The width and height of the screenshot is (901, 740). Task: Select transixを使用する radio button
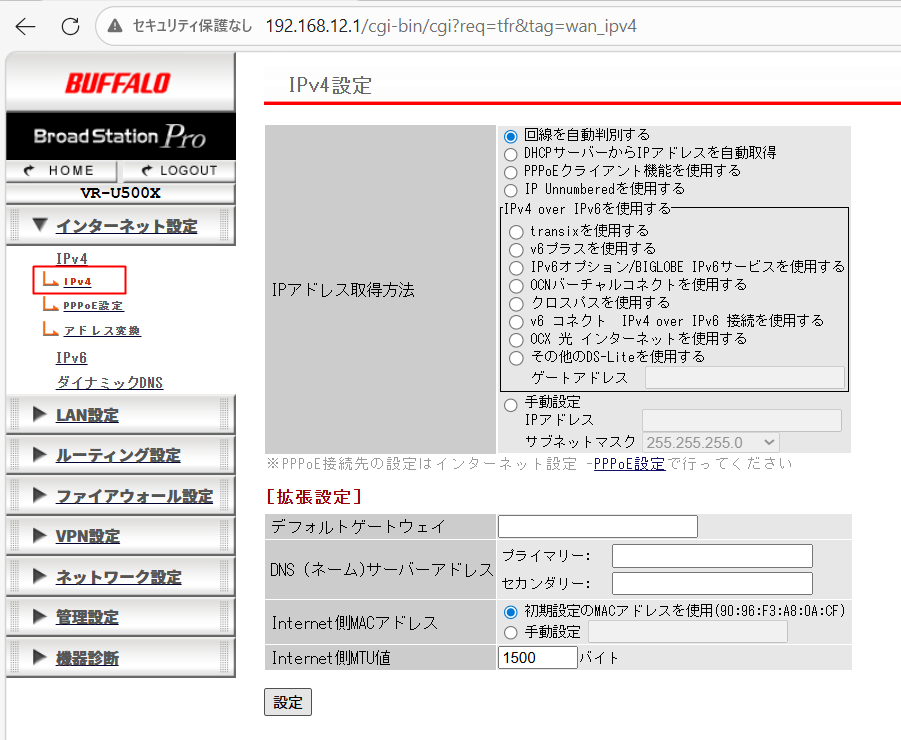tap(516, 231)
